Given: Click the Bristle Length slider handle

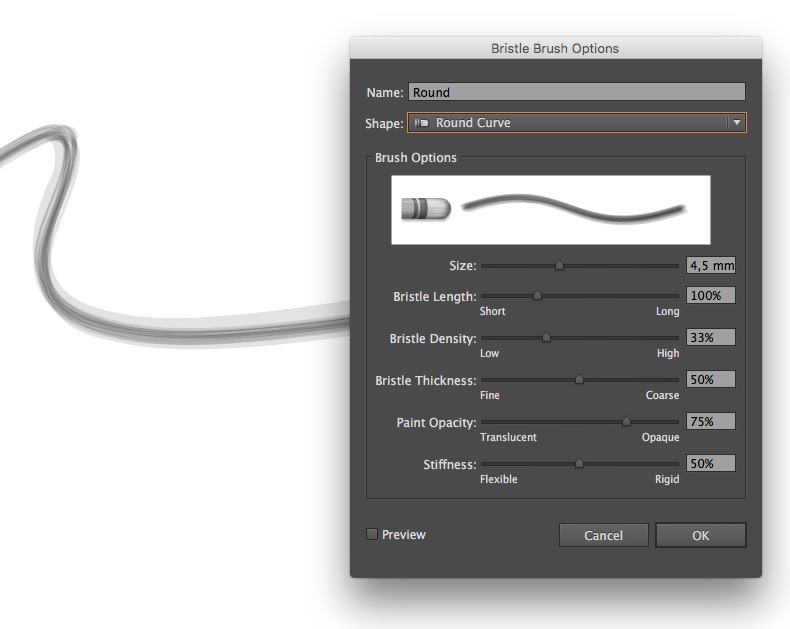Looking at the screenshot, I should pyautogui.click(x=538, y=295).
